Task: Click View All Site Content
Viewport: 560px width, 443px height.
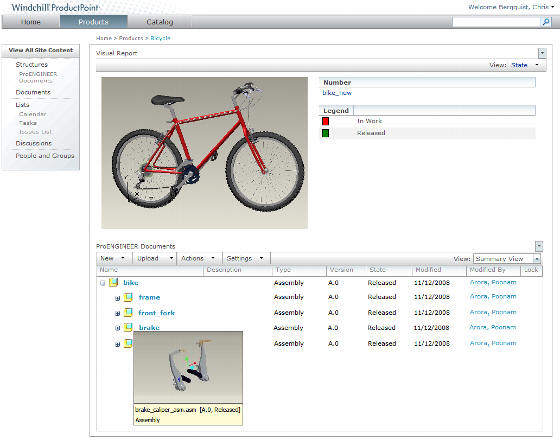Action: click(x=41, y=50)
